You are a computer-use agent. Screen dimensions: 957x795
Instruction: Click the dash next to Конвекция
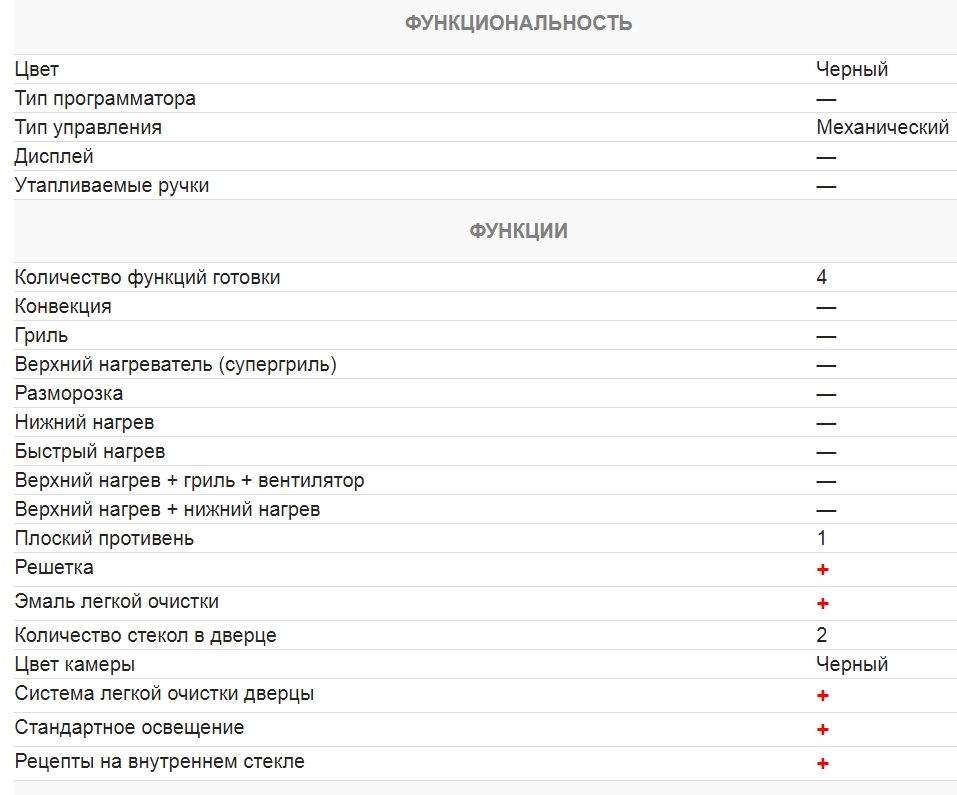click(826, 307)
